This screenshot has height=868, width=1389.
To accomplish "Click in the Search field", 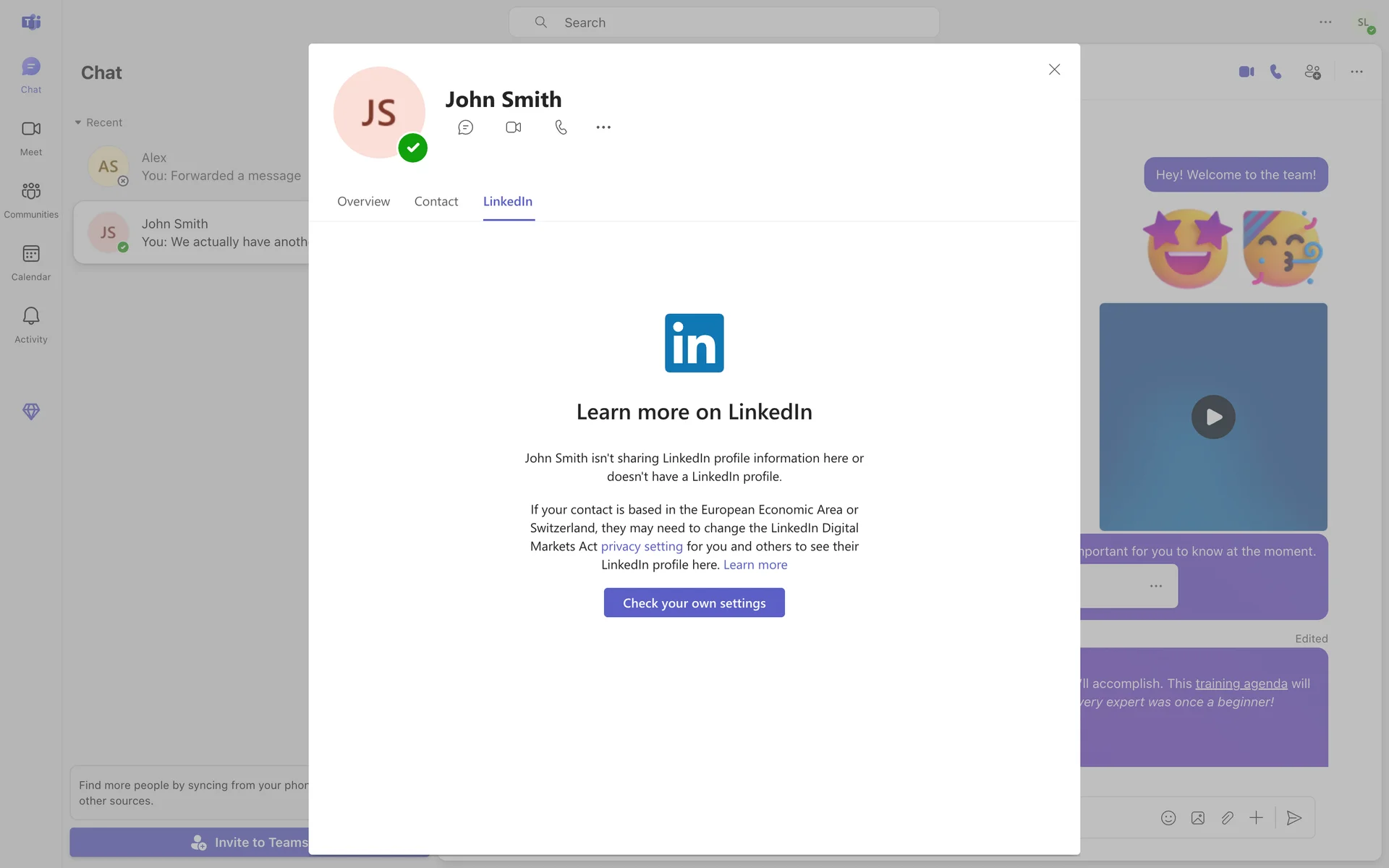I will 723,22.
